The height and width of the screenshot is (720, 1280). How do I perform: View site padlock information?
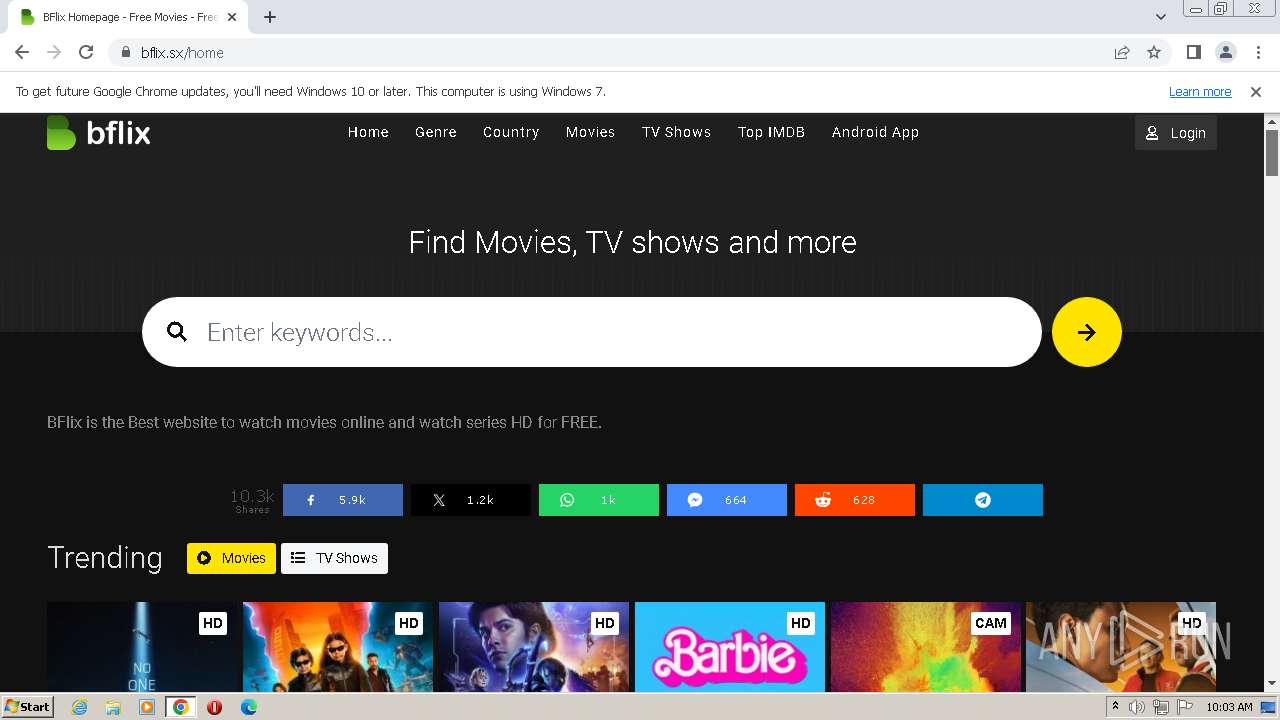[x=125, y=52]
